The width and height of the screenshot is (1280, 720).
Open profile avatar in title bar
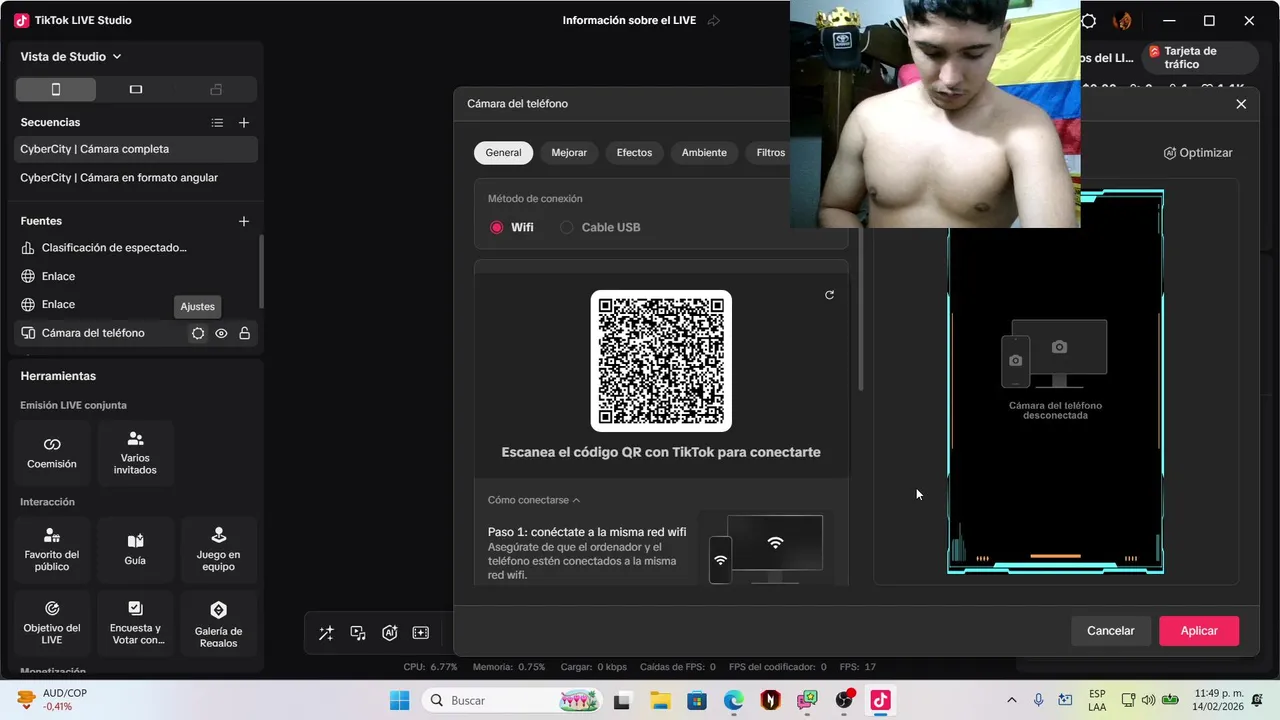coord(1122,21)
